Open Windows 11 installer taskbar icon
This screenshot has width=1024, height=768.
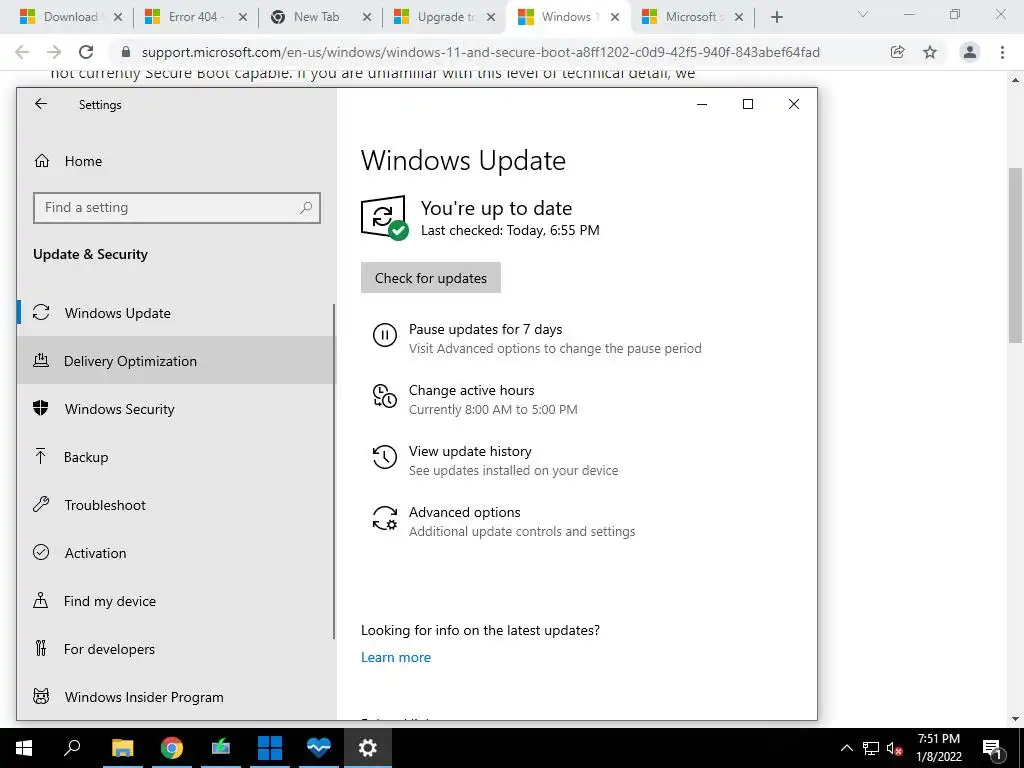269,748
